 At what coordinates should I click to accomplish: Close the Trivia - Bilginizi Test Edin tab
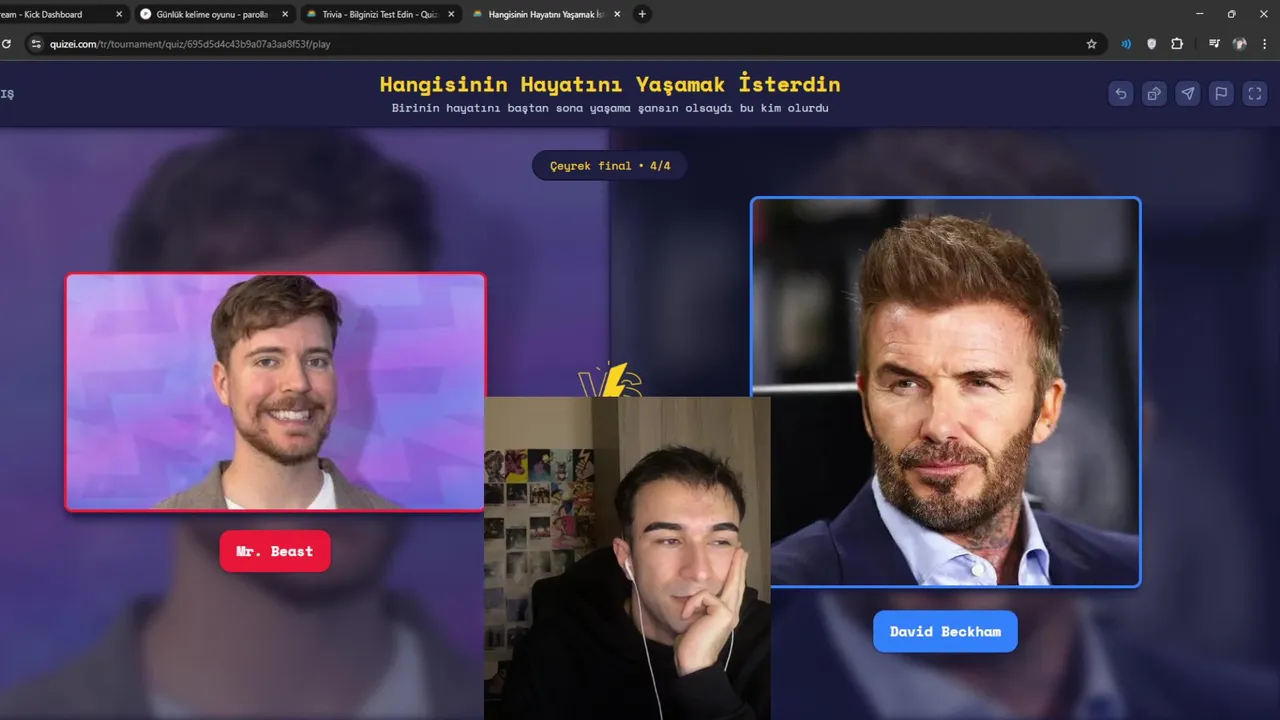click(x=451, y=14)
